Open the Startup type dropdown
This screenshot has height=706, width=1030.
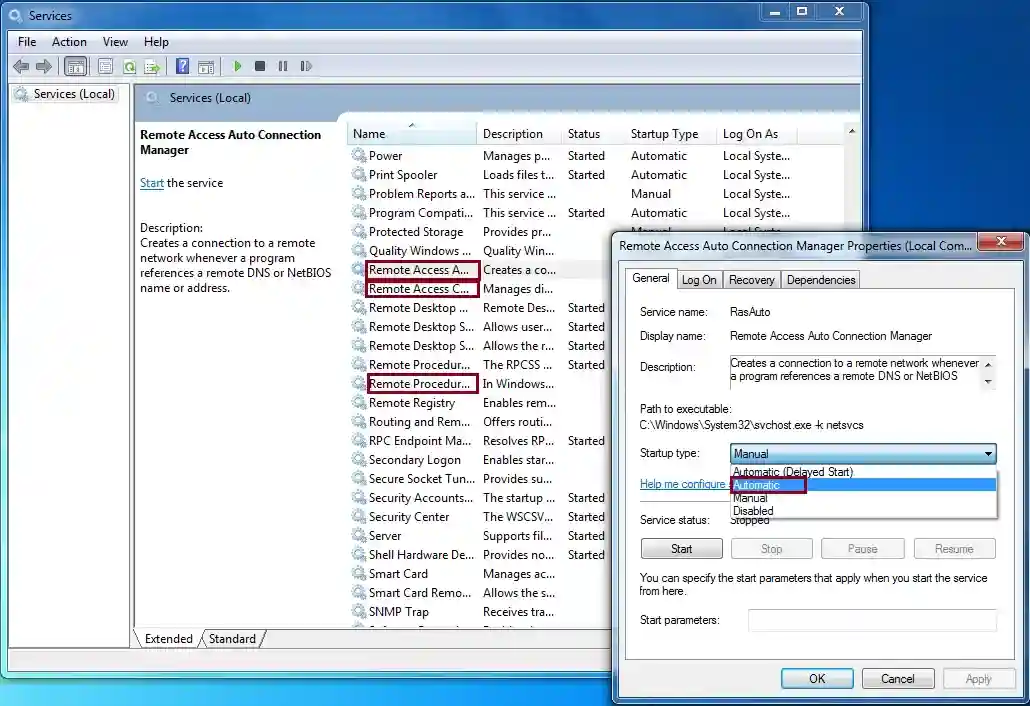click(x=988, y=453)
